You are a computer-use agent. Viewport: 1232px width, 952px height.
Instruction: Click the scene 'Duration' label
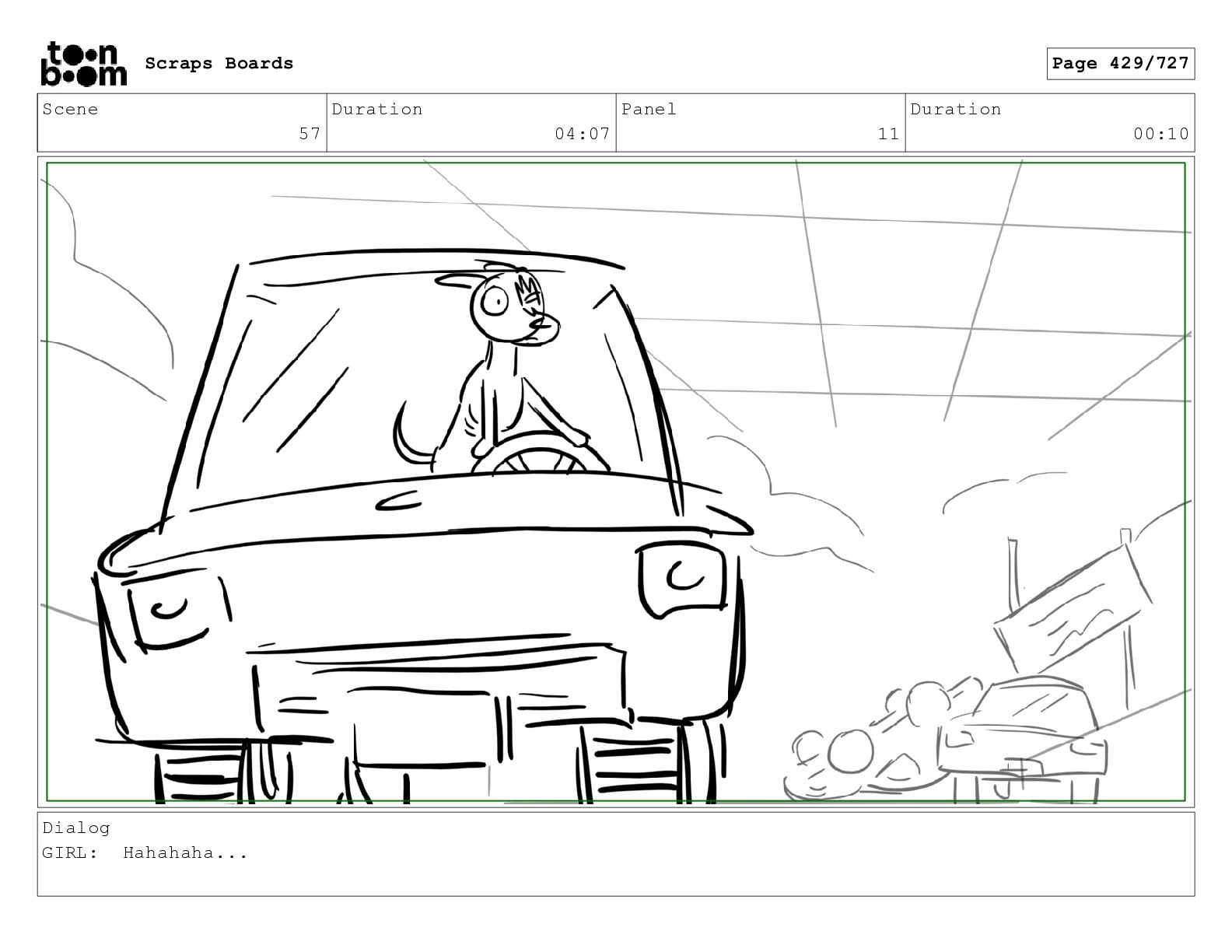tap(377, 109)
